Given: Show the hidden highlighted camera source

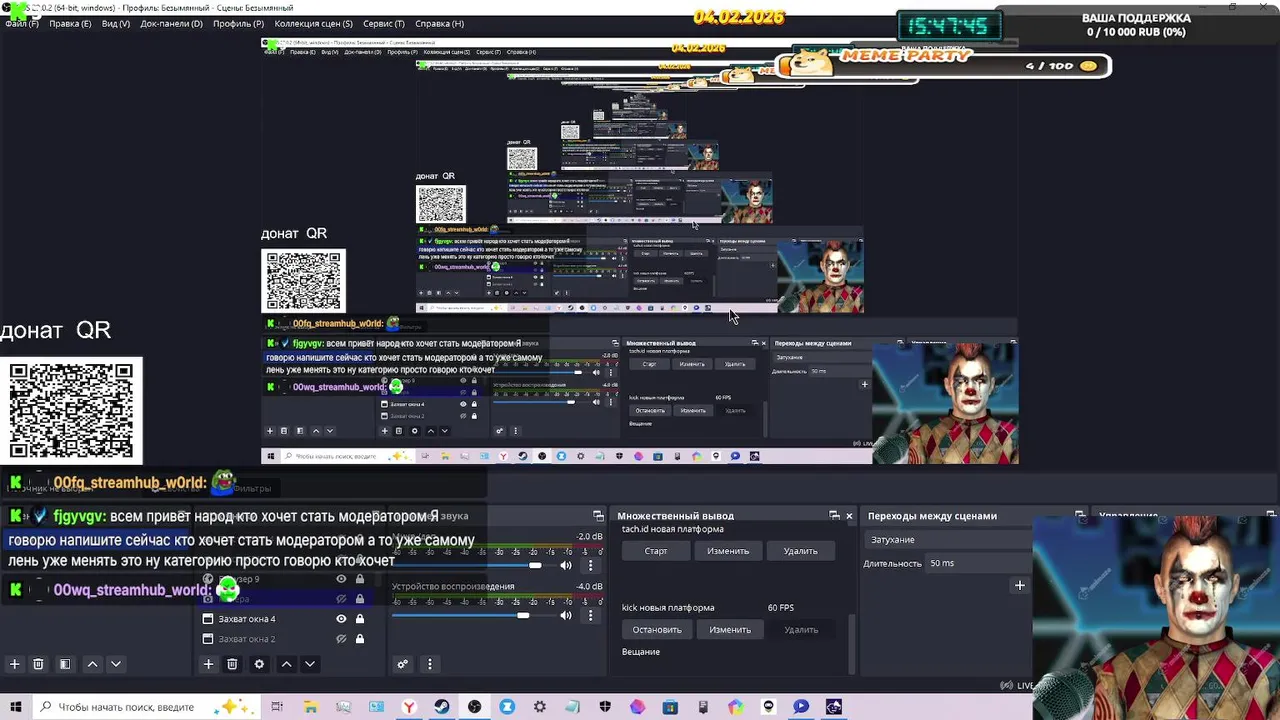Looking at the screenshot, I should [341, 599].
